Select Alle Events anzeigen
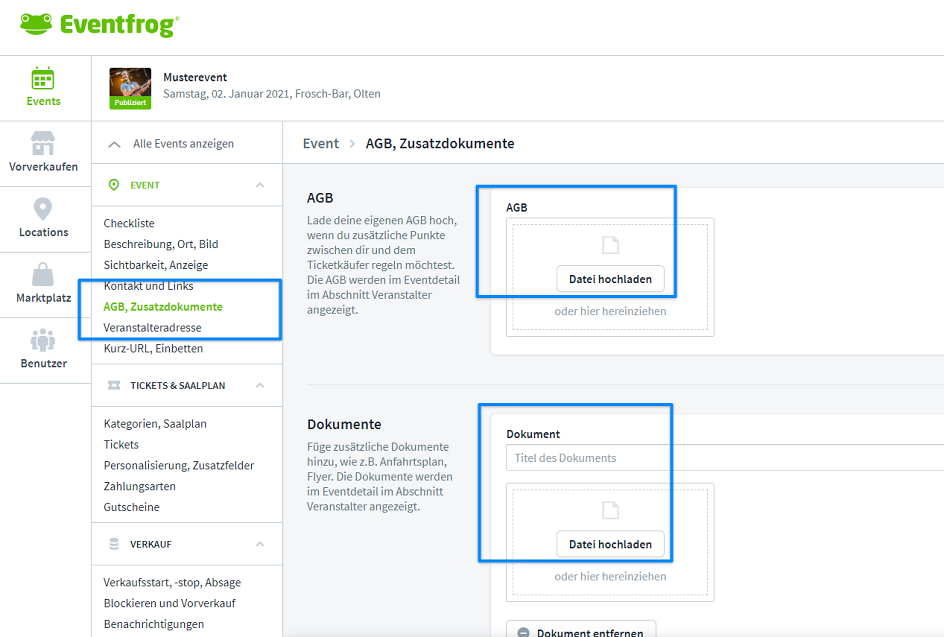The width and height of the screenshot is (944, 637). point(183,144)
